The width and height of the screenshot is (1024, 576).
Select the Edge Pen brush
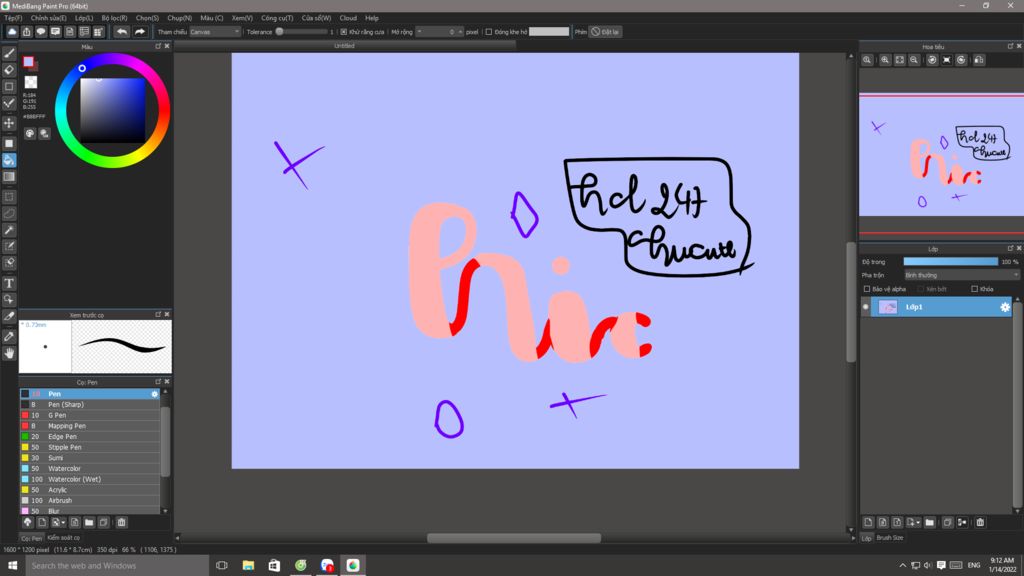pyautogui.click(x=89, y=436)
